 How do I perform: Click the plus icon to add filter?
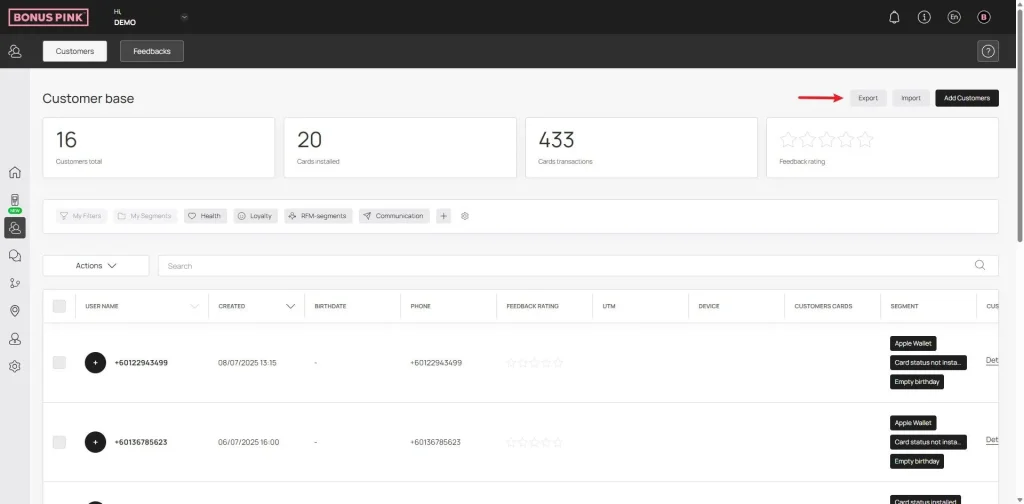coord(444,216)
